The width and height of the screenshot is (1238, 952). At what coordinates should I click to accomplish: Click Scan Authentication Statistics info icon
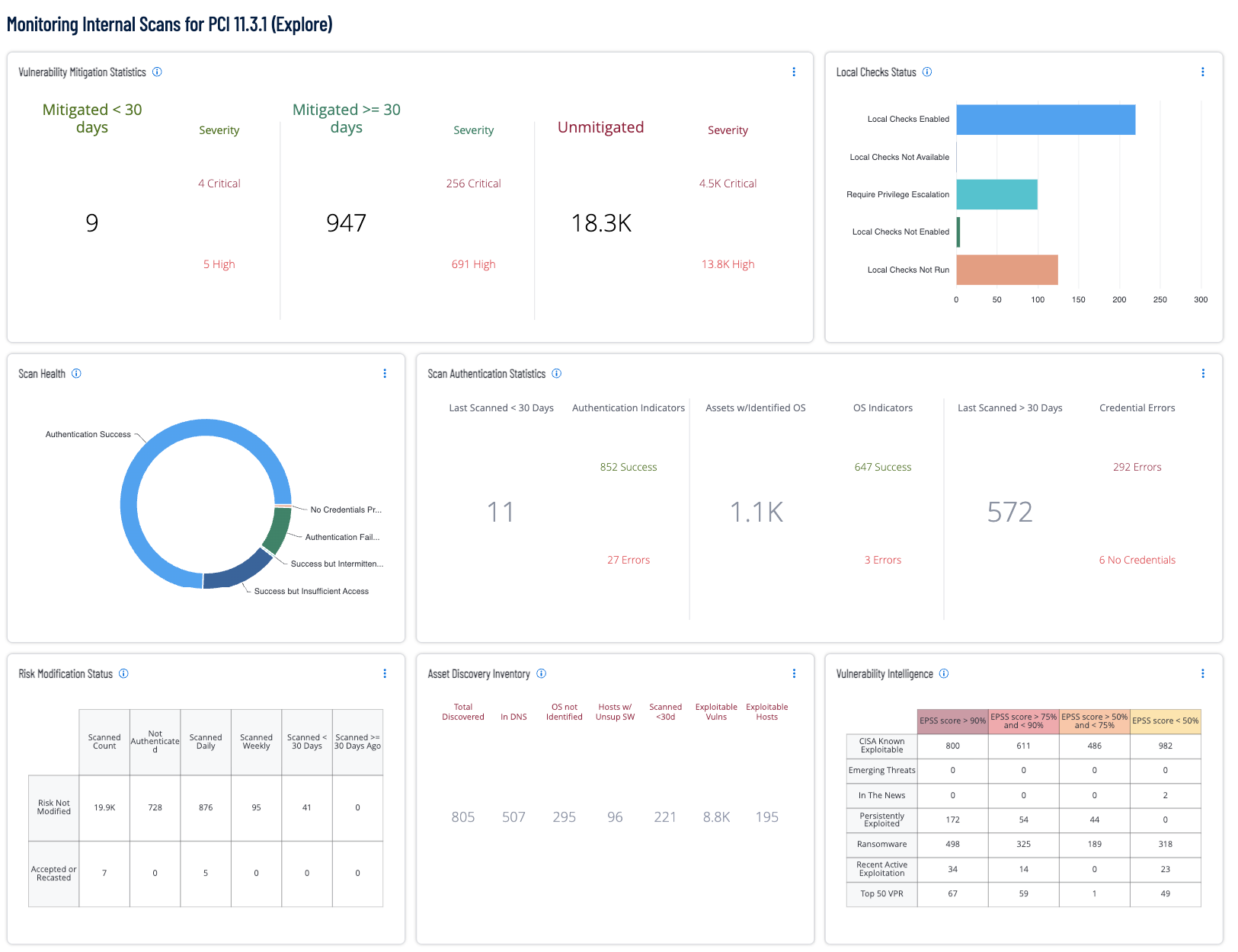556,374
